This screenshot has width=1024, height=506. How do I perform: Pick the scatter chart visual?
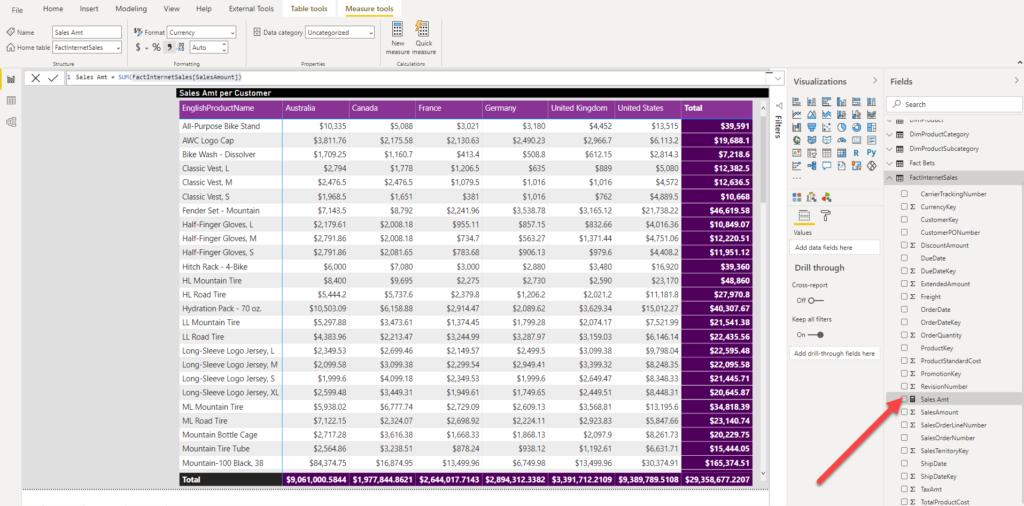827,127
